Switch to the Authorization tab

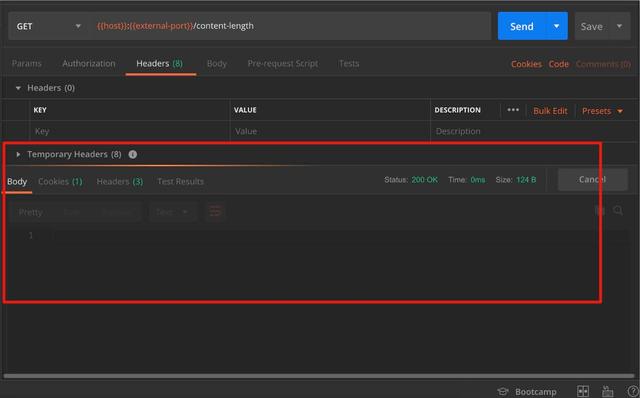[x=89, y=64]
